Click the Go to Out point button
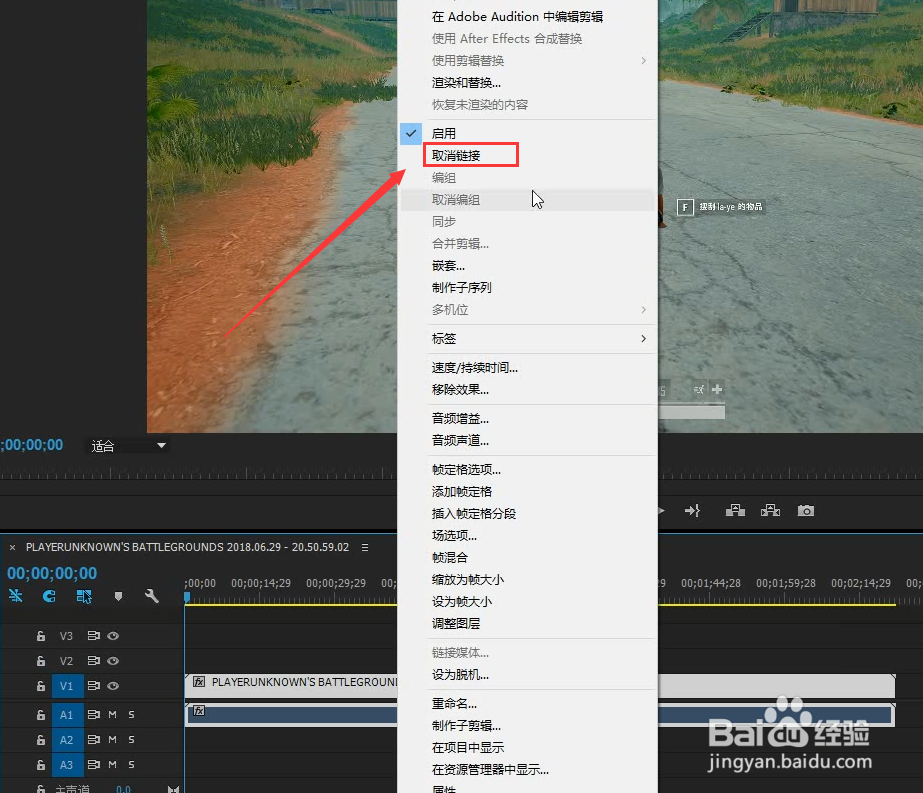923x793 pixels. 692,510
